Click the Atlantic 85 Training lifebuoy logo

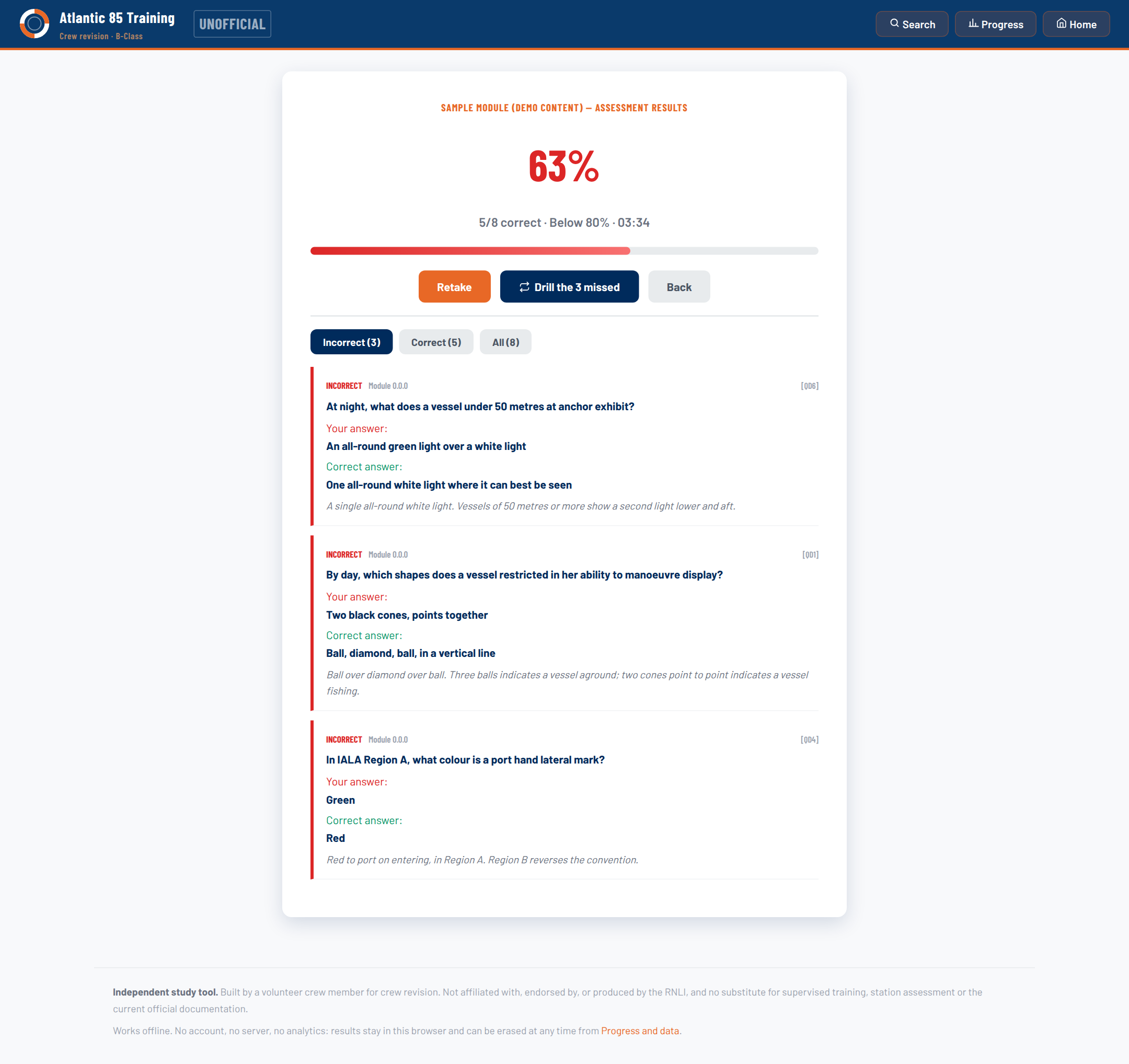coord(34,24)
